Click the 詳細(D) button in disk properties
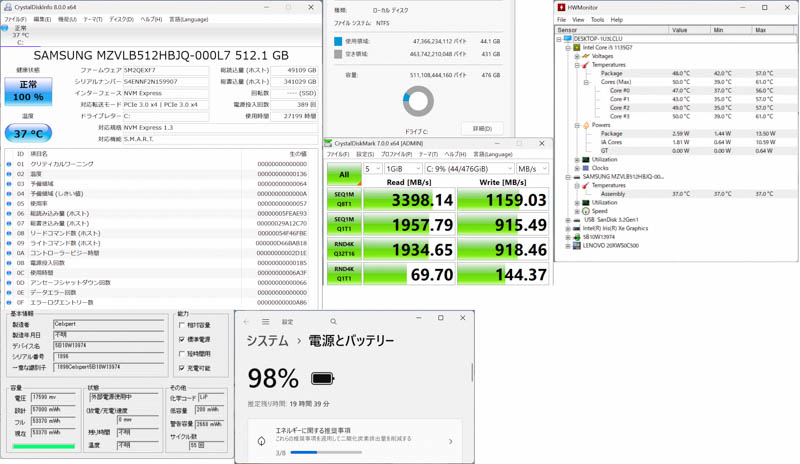800x464 pixels. (x=481, y=129)
